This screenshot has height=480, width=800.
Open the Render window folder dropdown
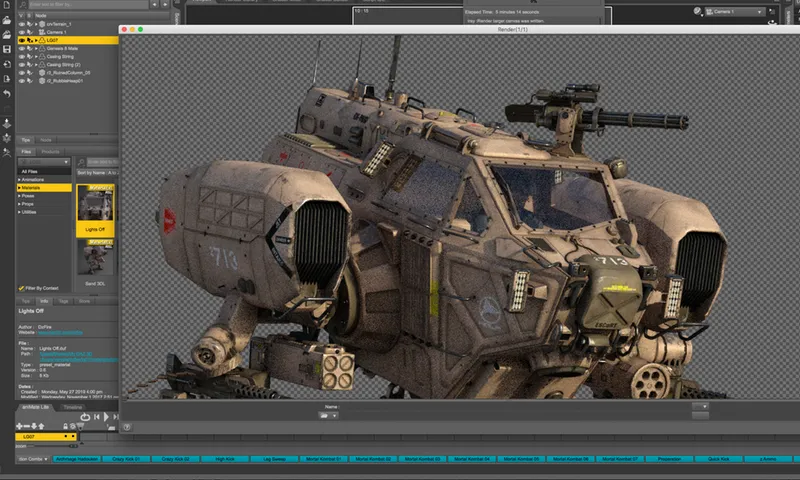(329, 416)
